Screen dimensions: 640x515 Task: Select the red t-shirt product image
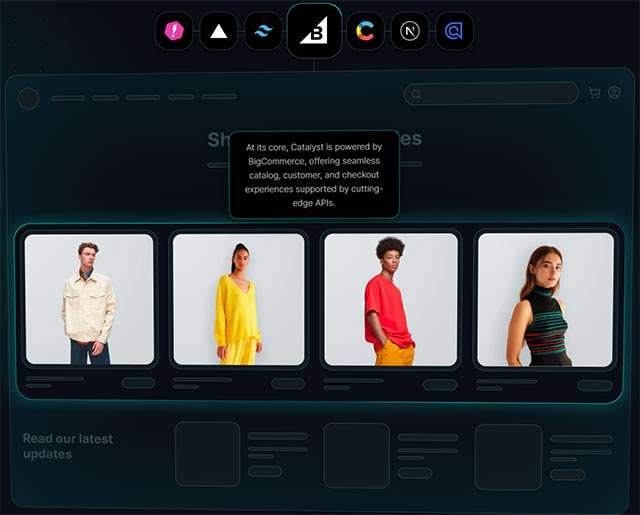coord(390,299)
